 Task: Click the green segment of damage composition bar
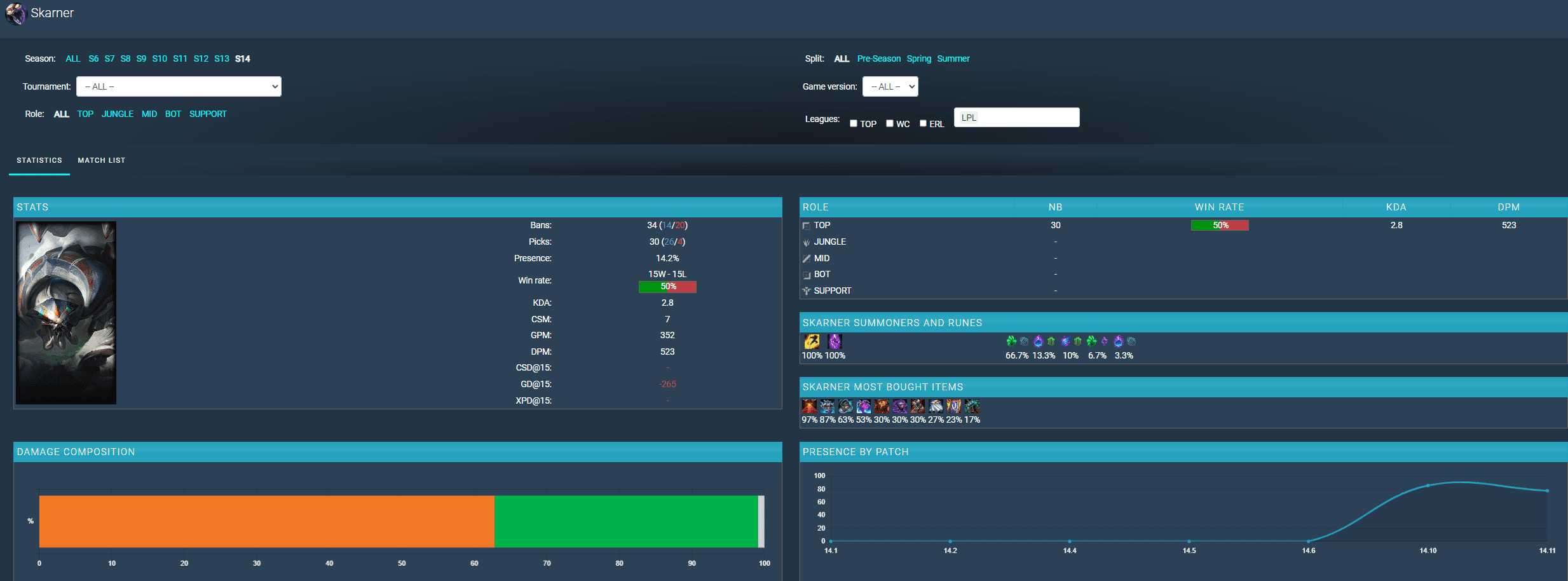(x=626, y=521)
